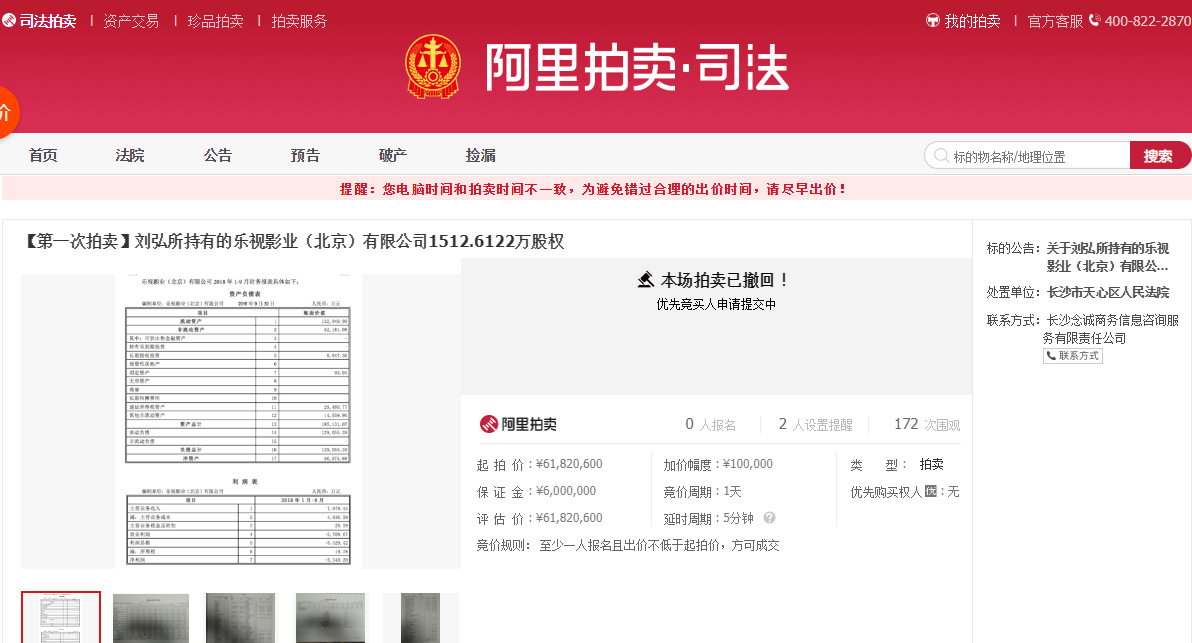Click the 0 人报名 counter
This screenshot has width=1192, height=643.
tap(710, 424)
